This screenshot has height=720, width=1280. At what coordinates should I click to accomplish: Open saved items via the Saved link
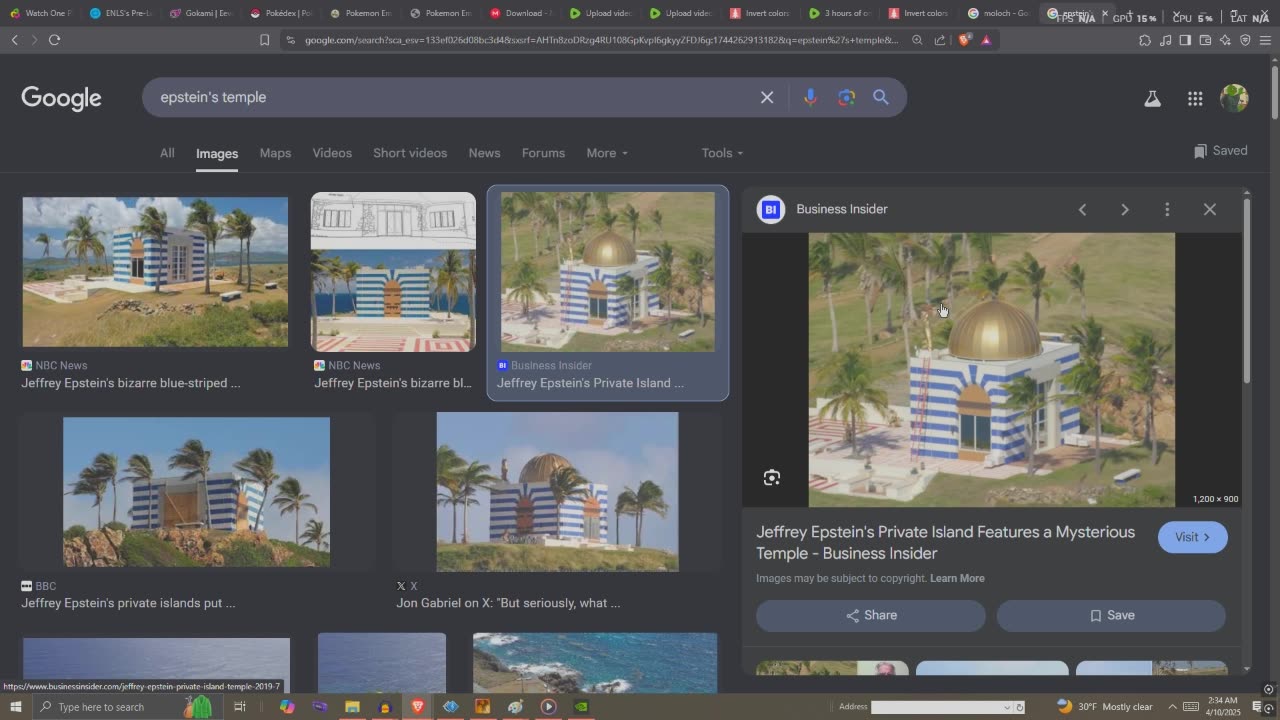(x=1220, y=151)
